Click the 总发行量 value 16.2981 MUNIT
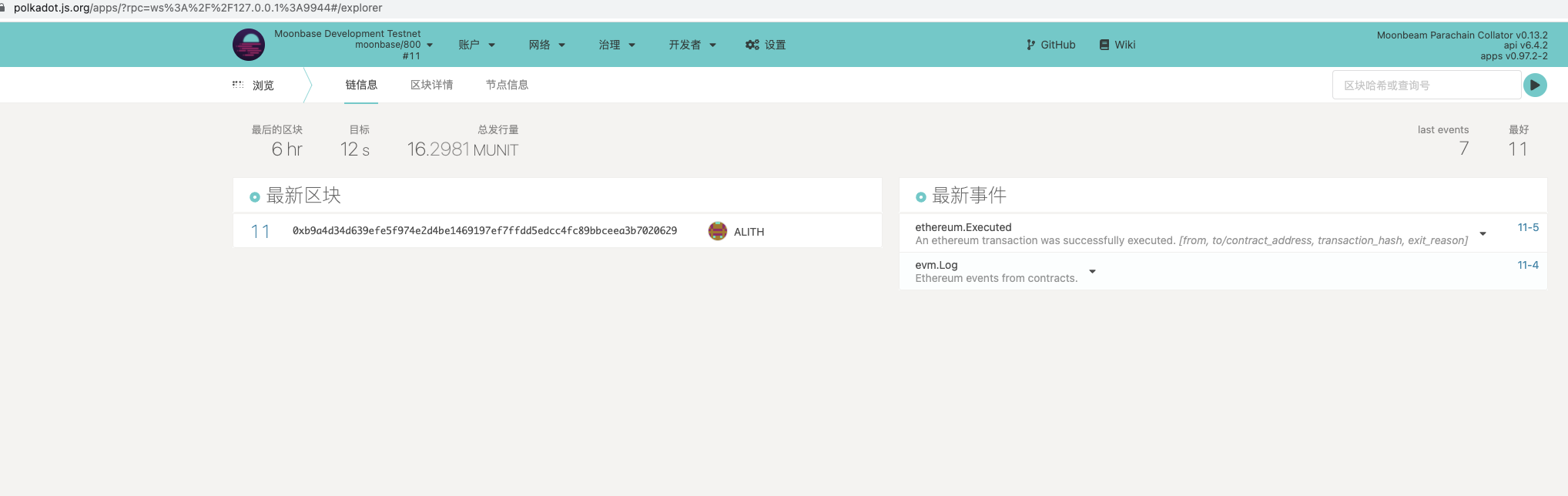The image size is (1568, 496). (x=462, y=149)
